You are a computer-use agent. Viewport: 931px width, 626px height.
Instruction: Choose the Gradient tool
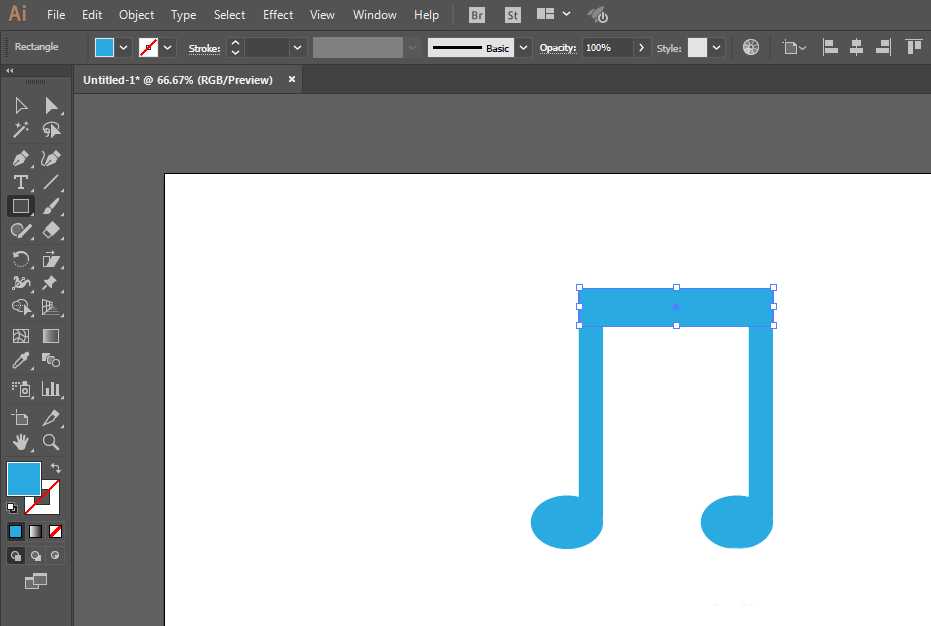[51, 335]
